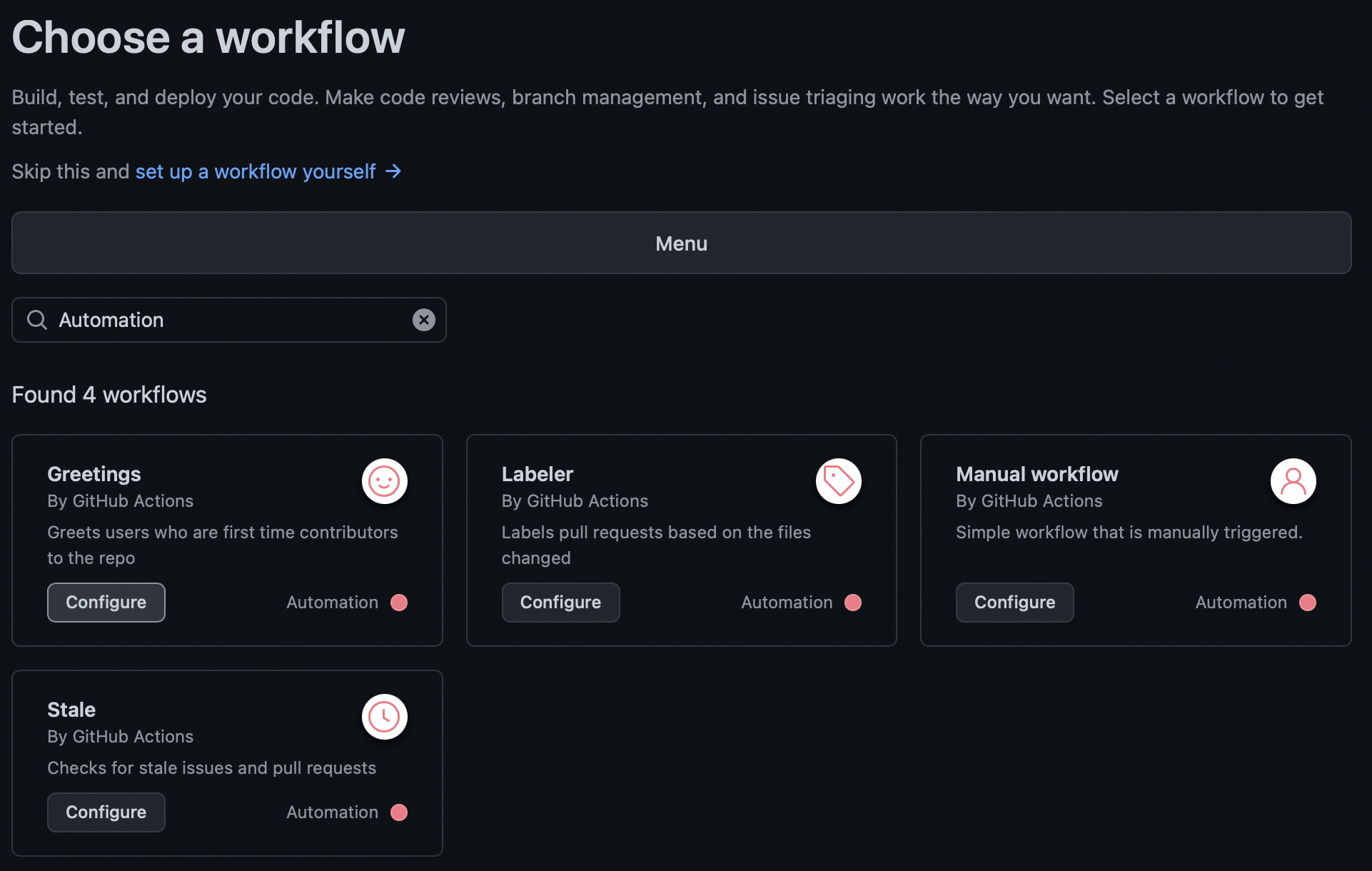Click the Automation label on the Stale card

[x=331, y=812]
